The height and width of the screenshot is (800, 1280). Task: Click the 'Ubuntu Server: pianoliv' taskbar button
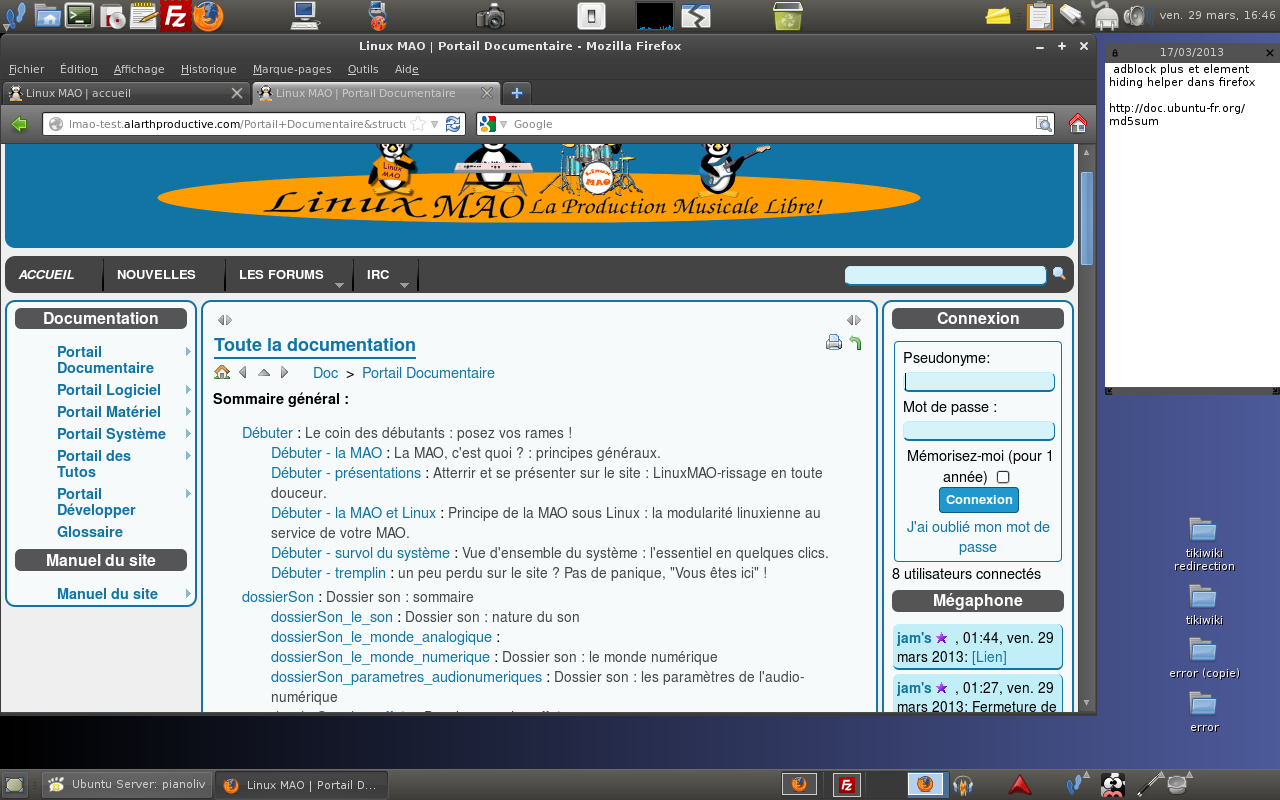coord(127,785)
